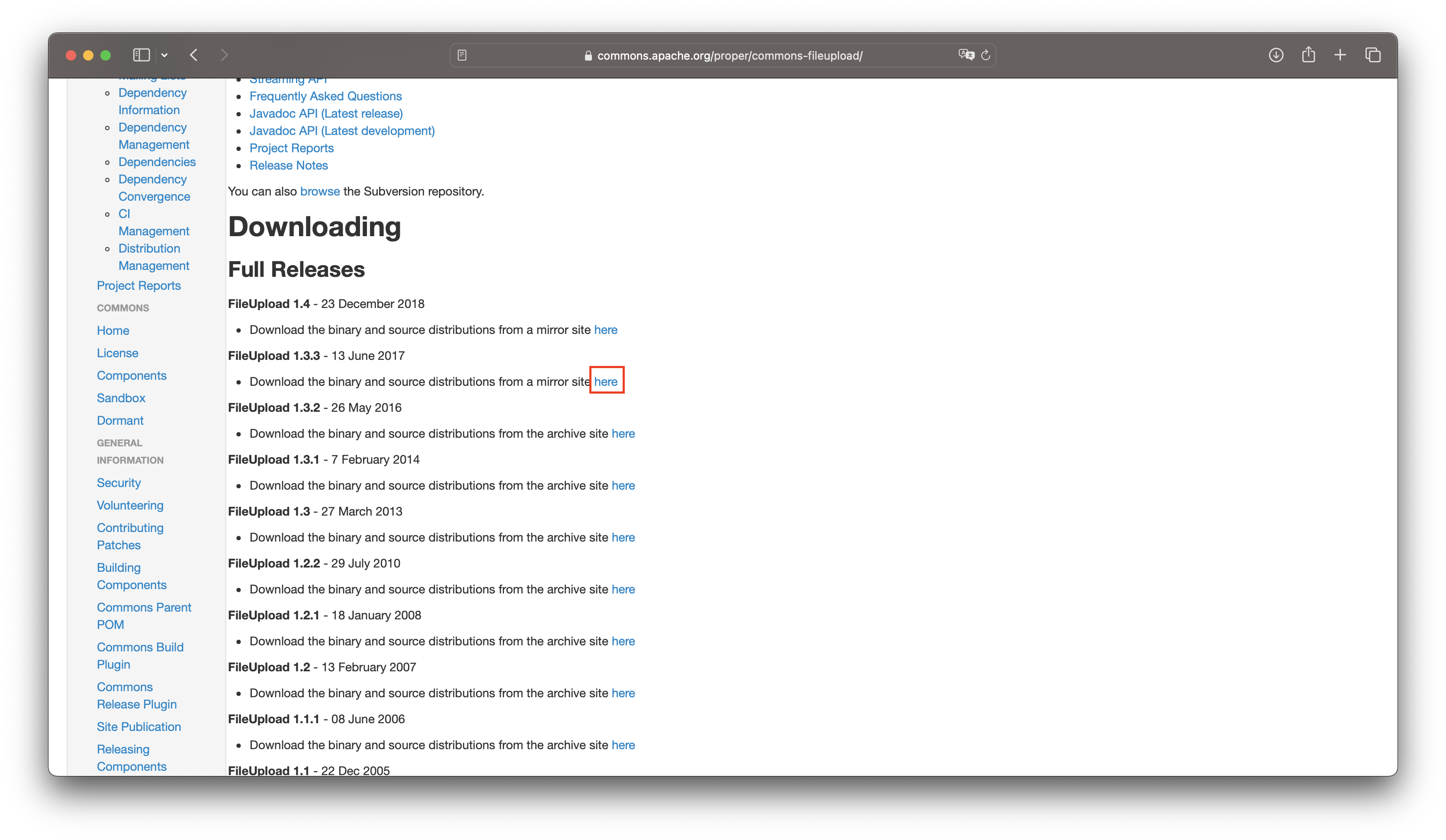Download FileUpload 1.2.2 from archive here
1446x840 pixels.
pyautogui.click(x=623, y=589)
